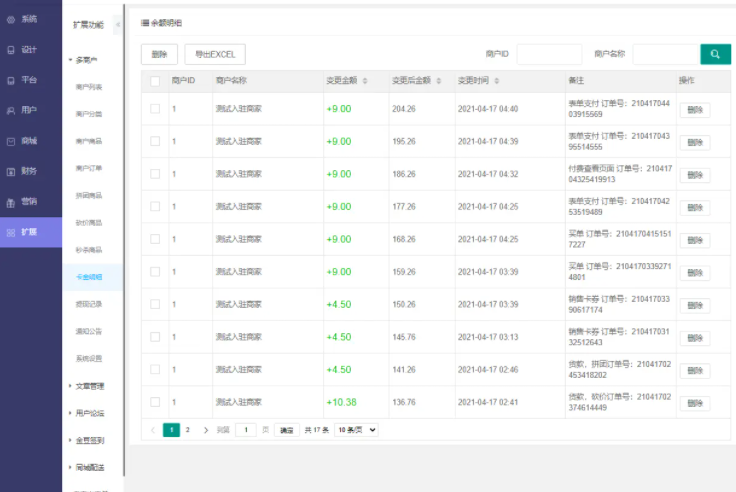Toggle the select-all checkbox in table header

pyautogui.click(x=155, y=81)
